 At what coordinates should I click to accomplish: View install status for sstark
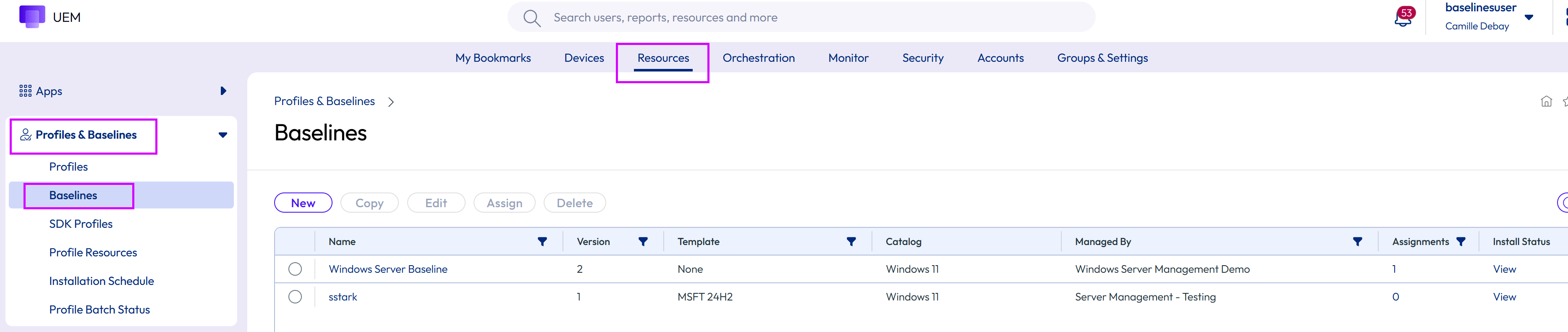[1504, 297]
